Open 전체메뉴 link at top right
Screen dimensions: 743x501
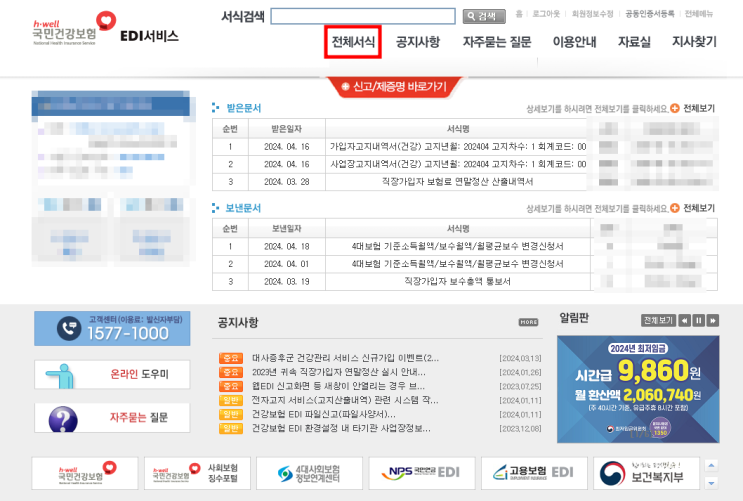click(x=698, y=14)
